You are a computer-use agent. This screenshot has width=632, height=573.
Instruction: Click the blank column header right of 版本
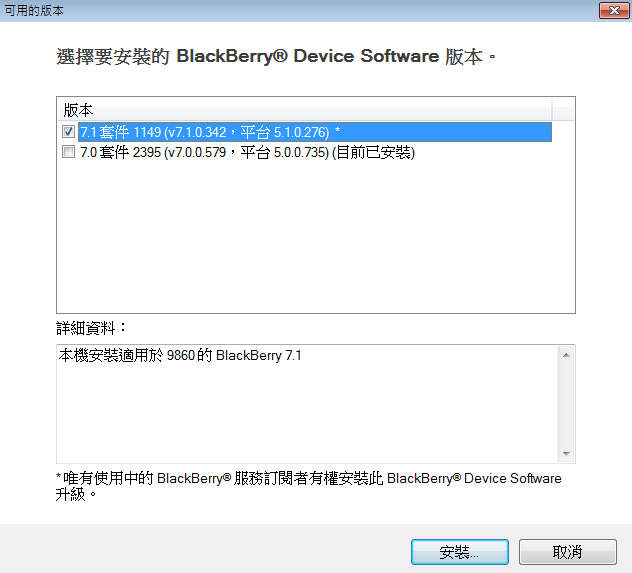[x=563, y=109]
